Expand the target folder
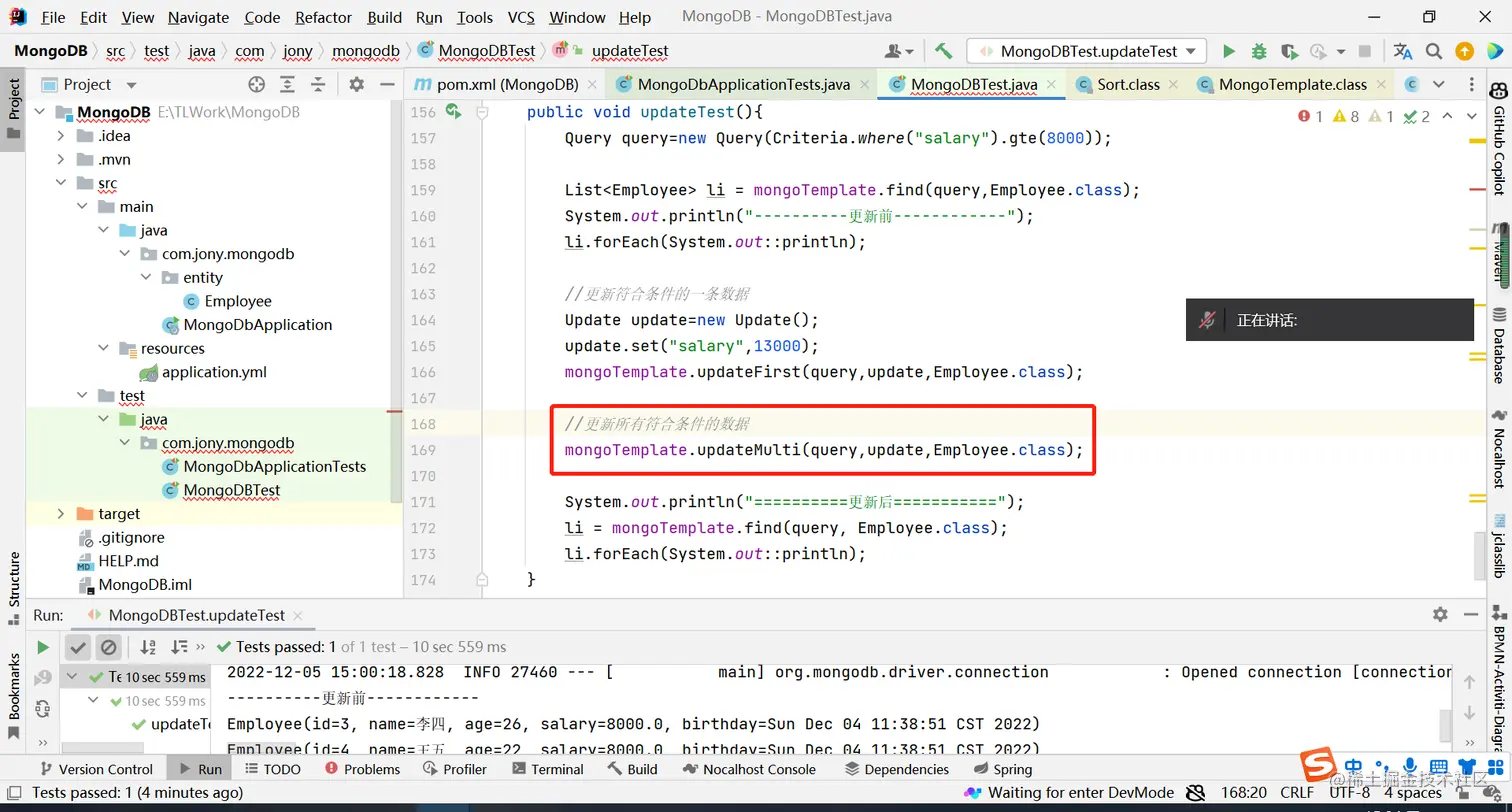 [62, 514]
